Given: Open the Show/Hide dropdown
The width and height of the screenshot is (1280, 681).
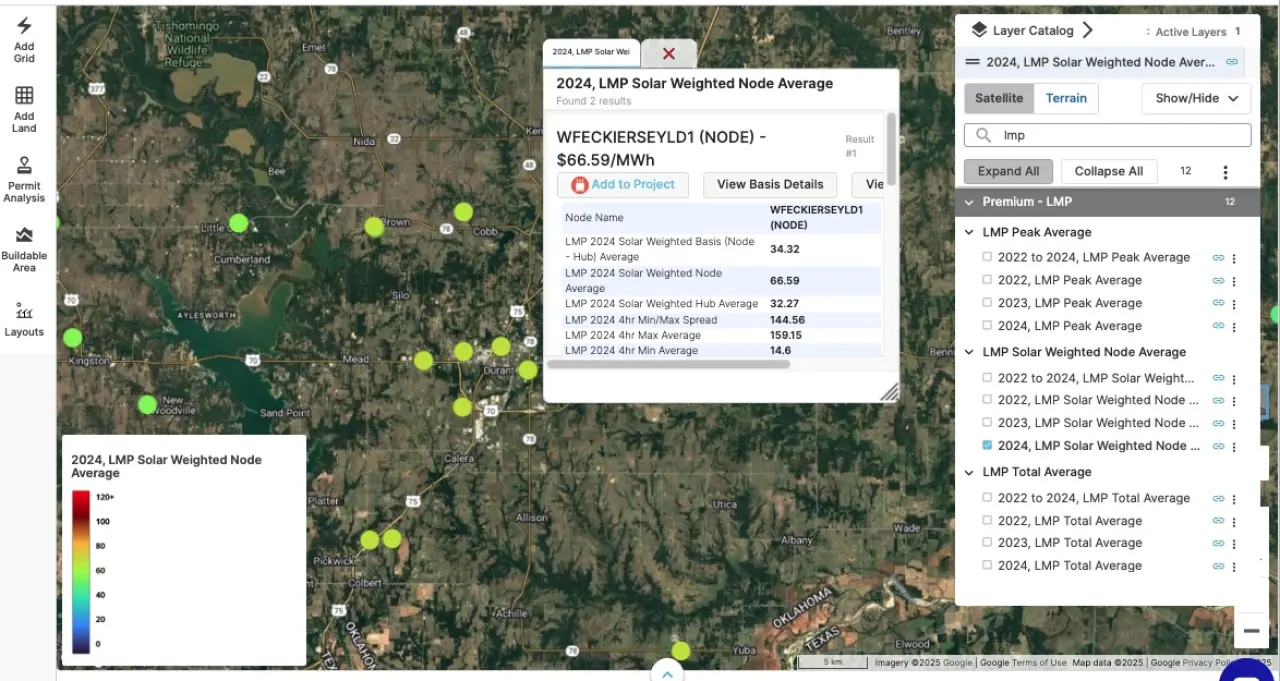Looking at the screenshot, I should [1196, 98].
